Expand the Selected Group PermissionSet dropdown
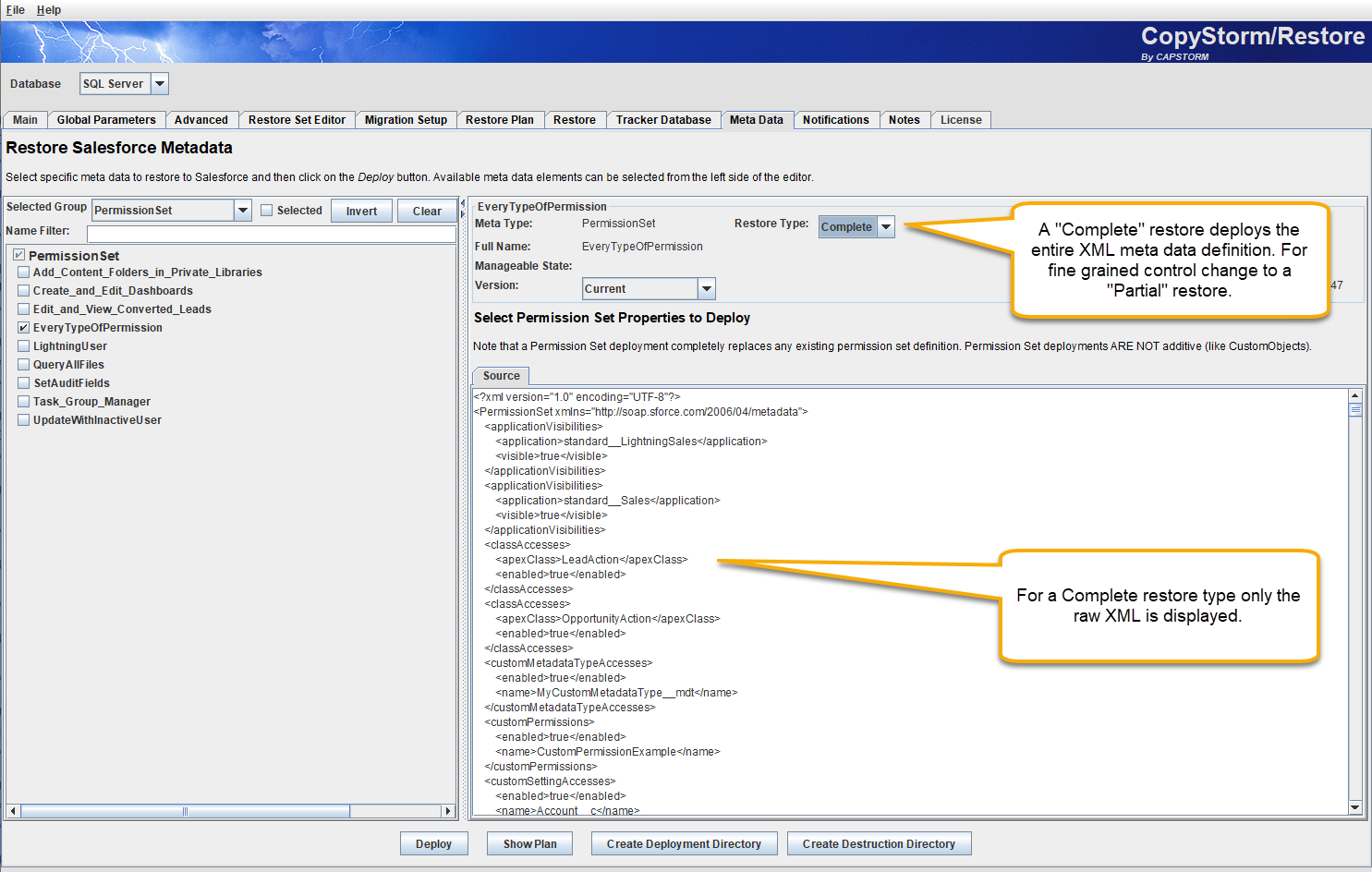Viewport: 1372px width, 872px height. pos(243,211)
